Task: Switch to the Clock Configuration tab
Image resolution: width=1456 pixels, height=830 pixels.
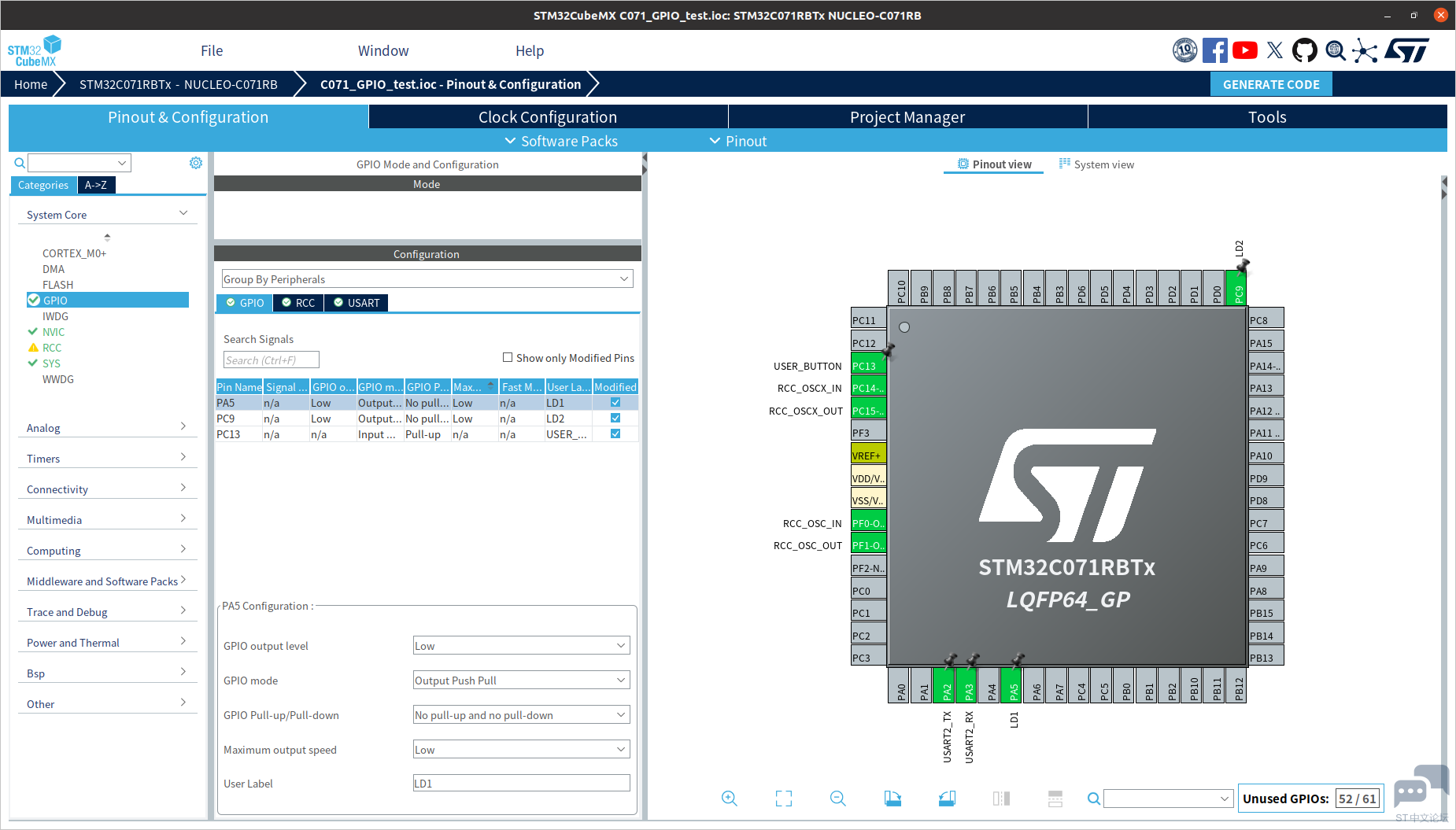Action: pyautogui.click(x=548, y=116)
